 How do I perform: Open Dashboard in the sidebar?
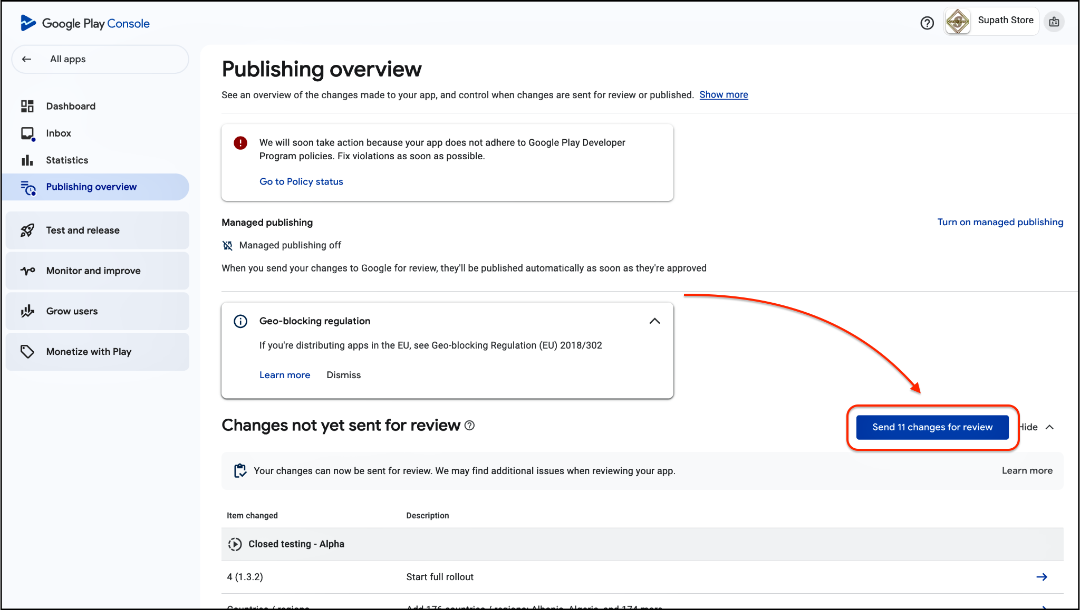coord(70,106)
